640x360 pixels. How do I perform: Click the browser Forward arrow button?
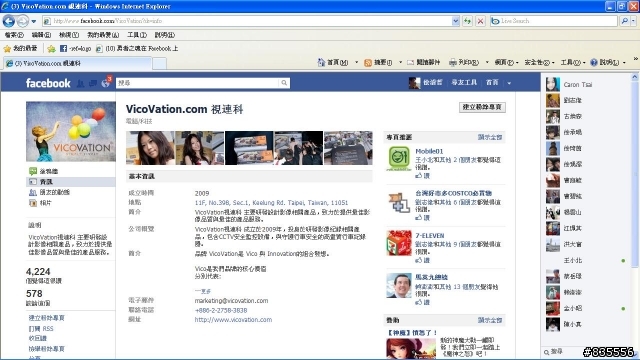(23, 21)
